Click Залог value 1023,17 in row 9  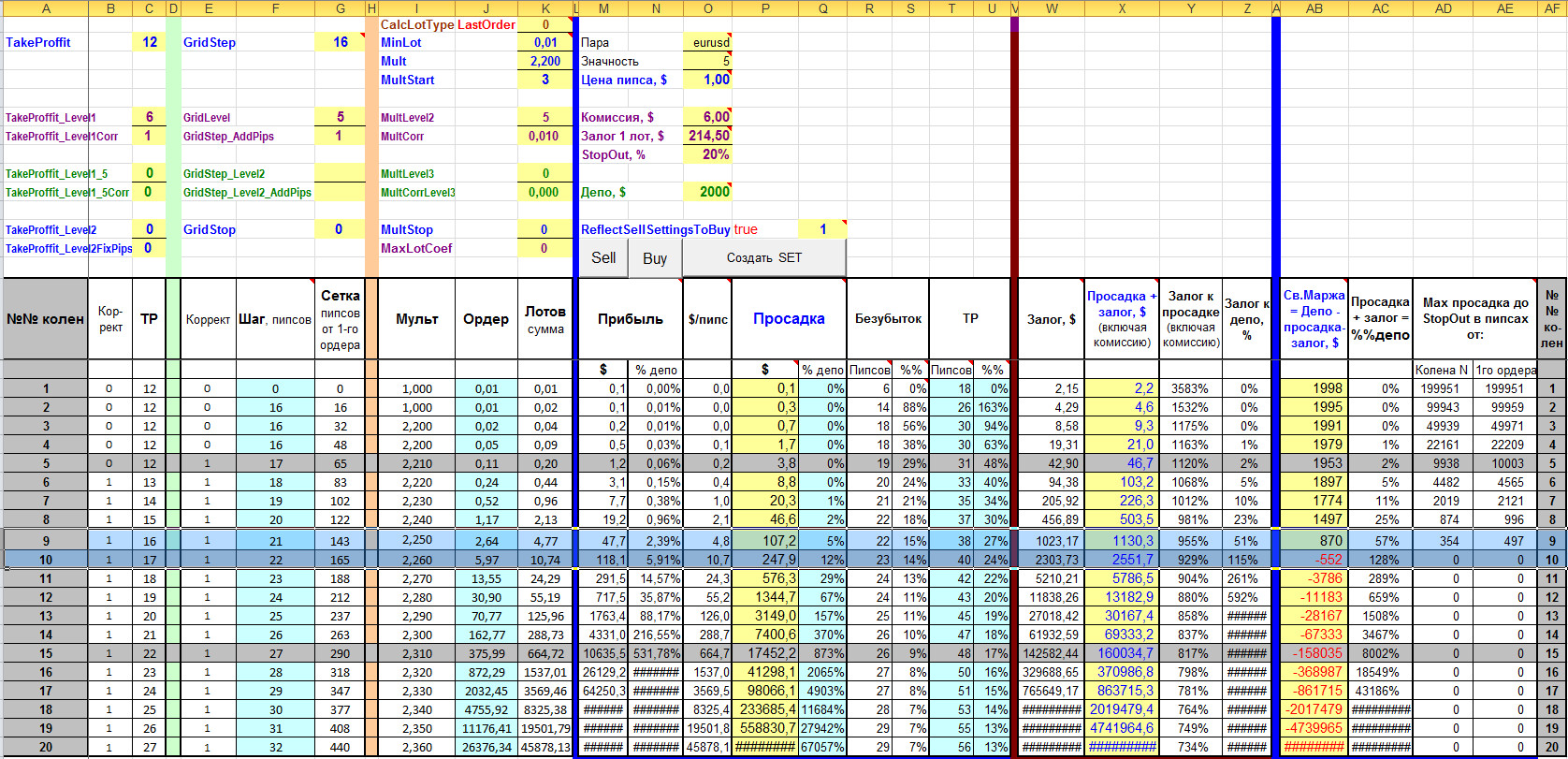(1052, 540)
